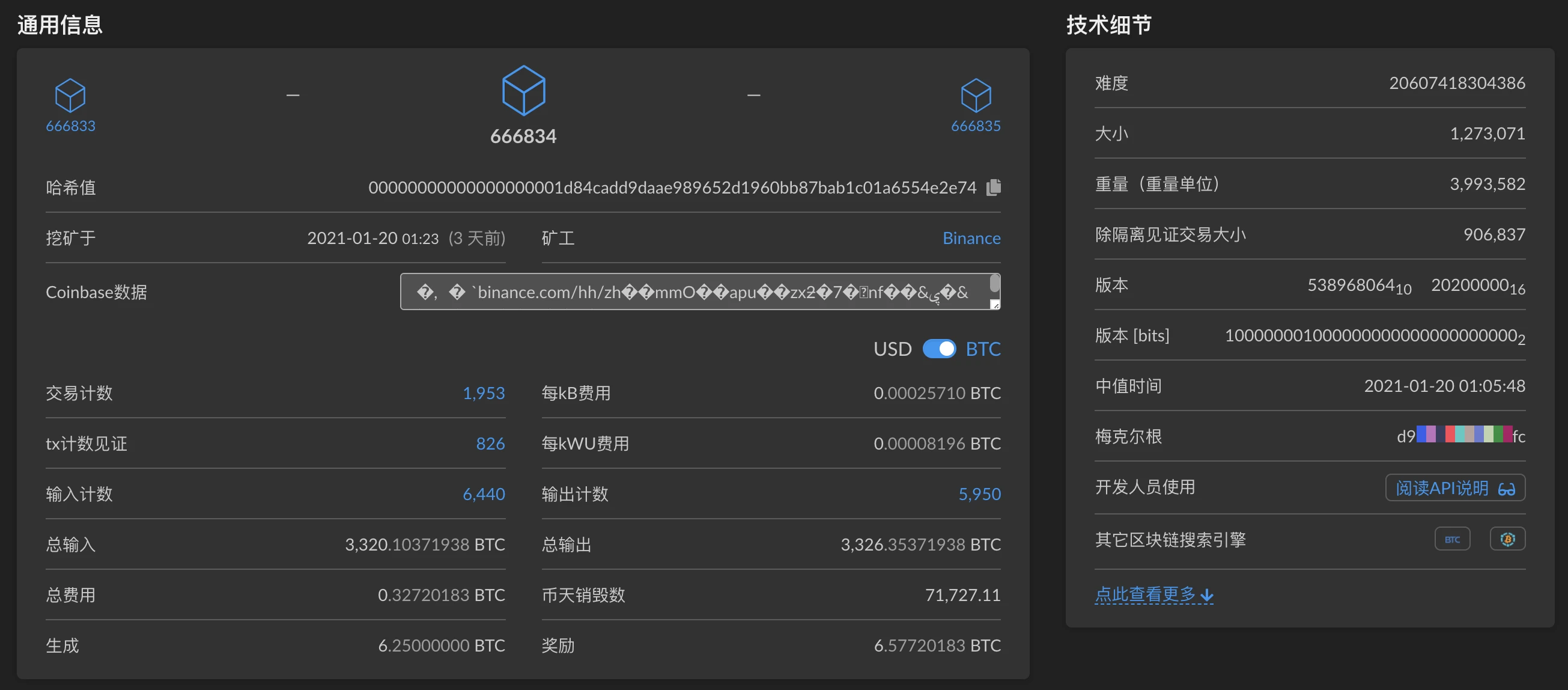Click reward value 6.57720183 BTC
This screenshot has height=690, width=1568.
[937, 646]
